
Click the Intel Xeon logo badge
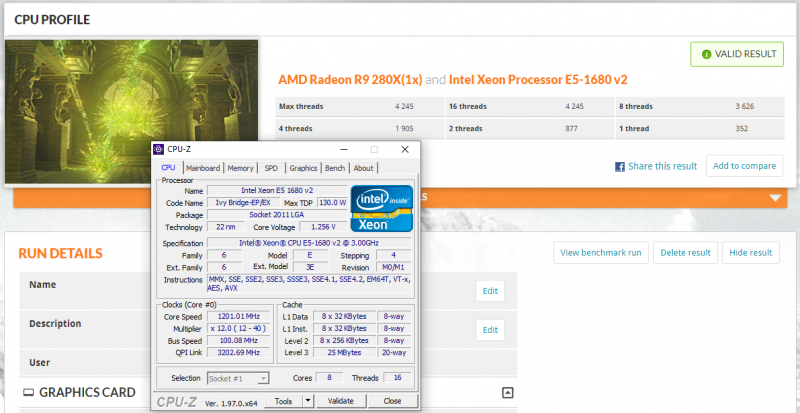click(381, 210)
